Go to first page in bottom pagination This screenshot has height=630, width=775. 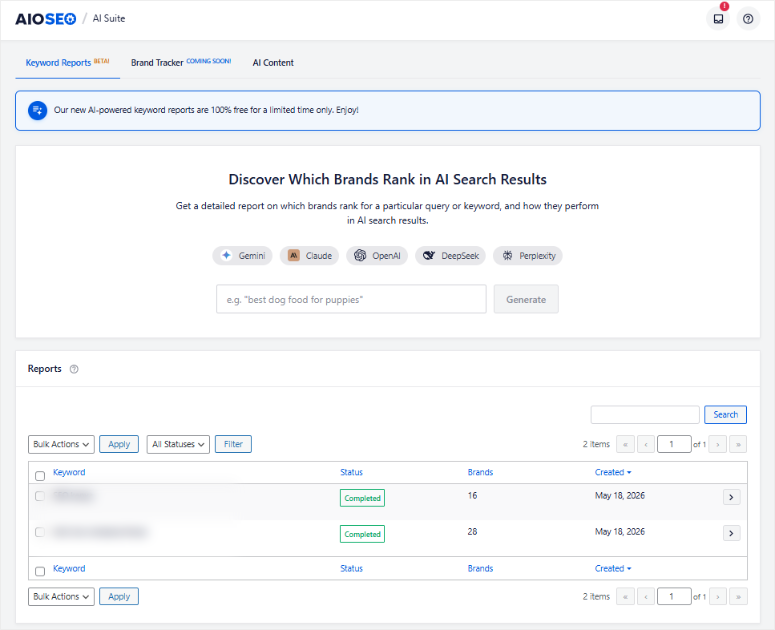625,596
